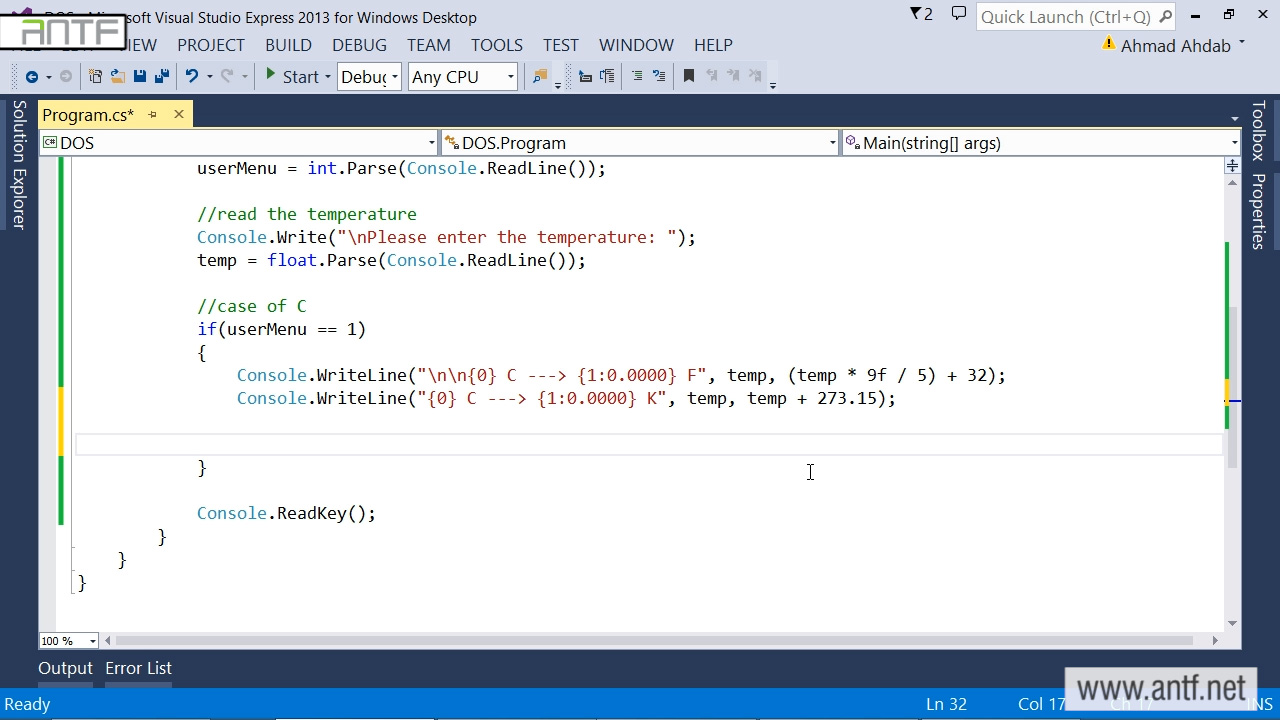
Task: Click the send feedback speech bubble icon
Action: 958,15
